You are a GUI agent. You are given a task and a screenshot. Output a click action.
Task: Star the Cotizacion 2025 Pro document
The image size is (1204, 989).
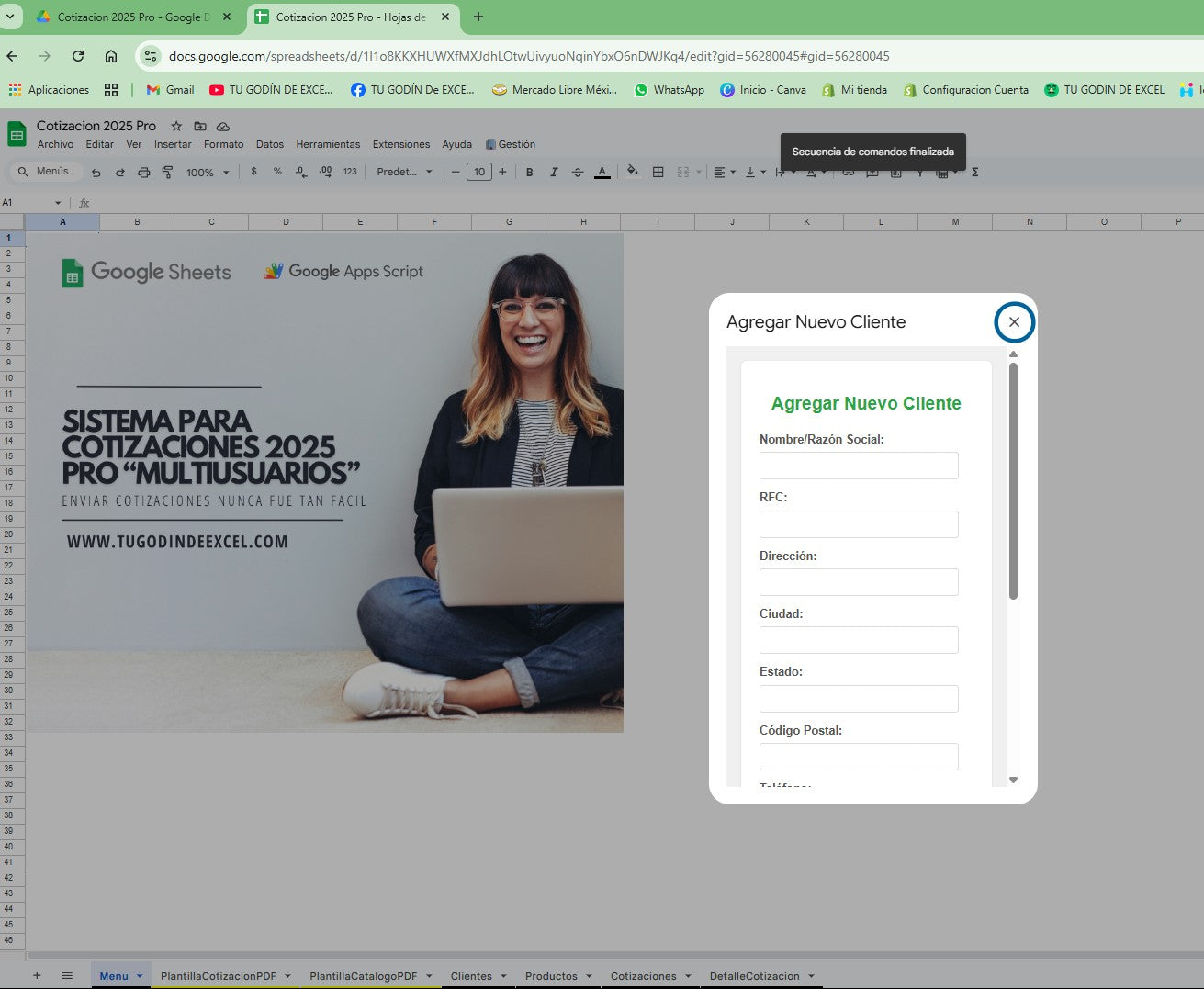click(x=176, y=126)
